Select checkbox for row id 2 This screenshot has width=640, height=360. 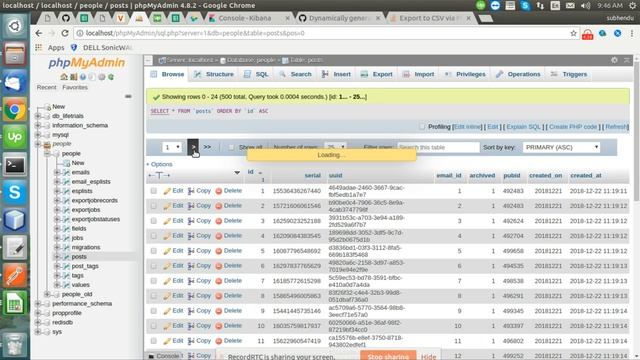coord(153,206)
